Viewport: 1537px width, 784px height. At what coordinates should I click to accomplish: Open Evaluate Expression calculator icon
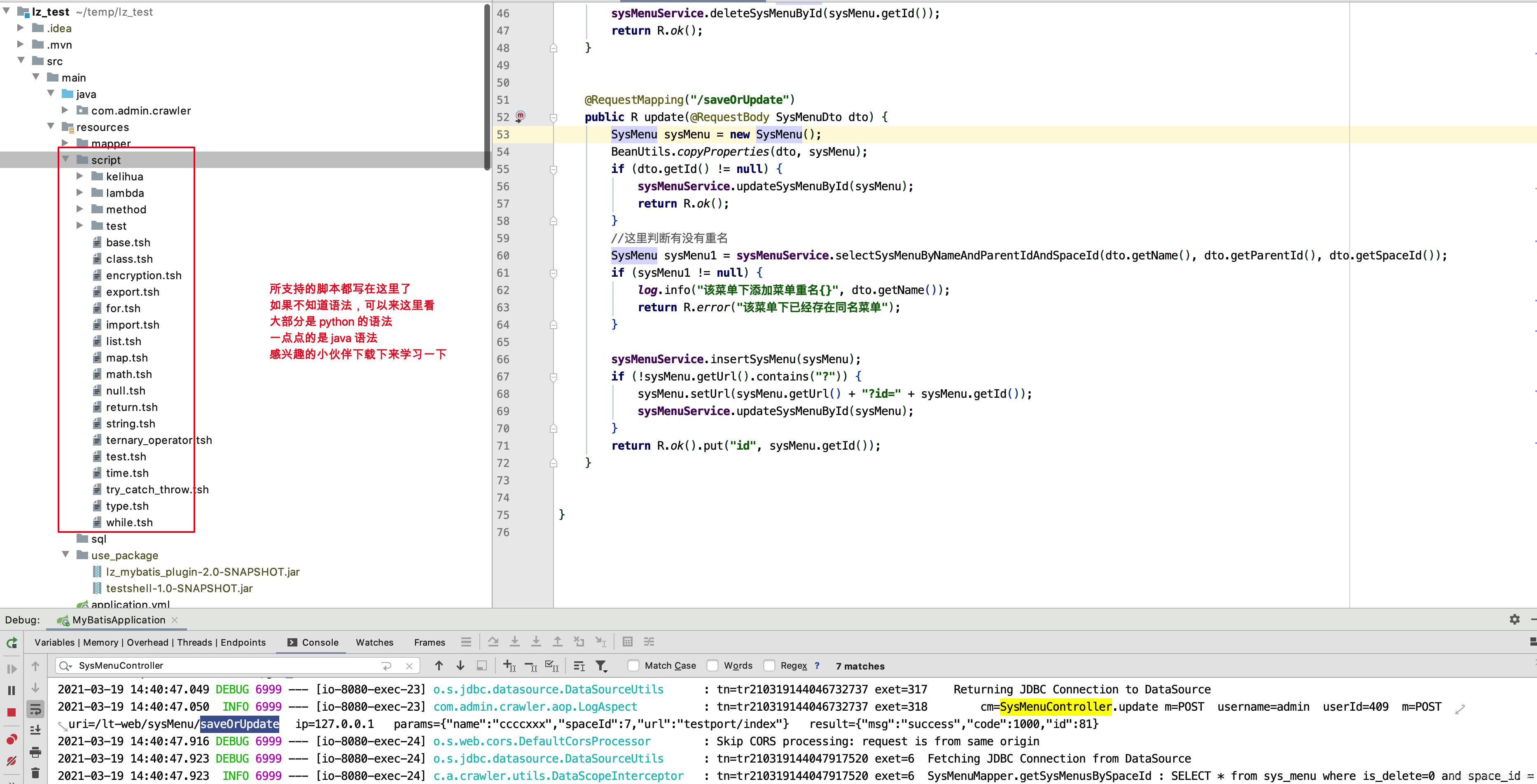627,642
